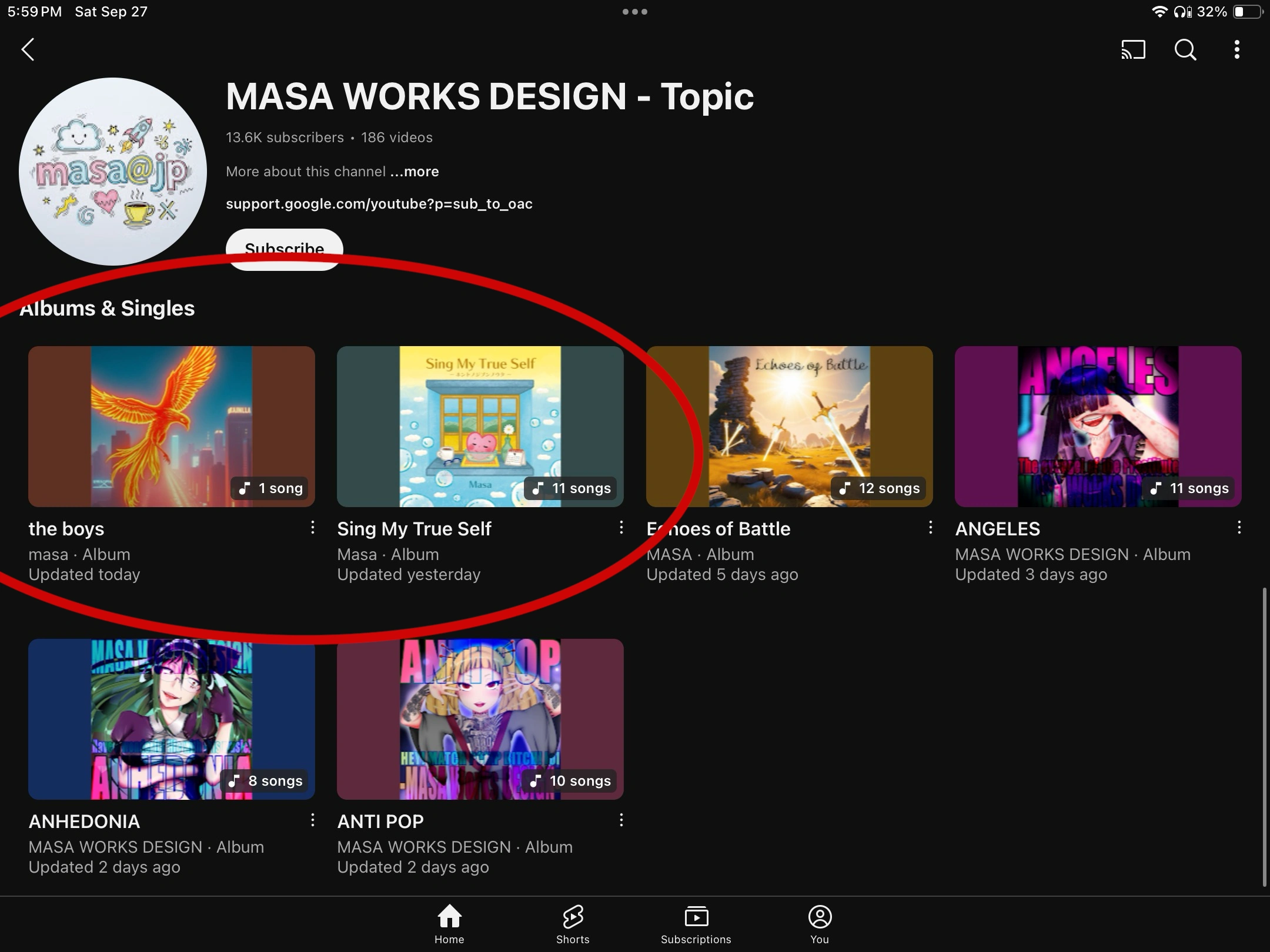Open options menu for Echoes of Battle
Image resolution: width=1270 pixels, height=952 pixels.
pyautogui.click(x=930, y=528)
